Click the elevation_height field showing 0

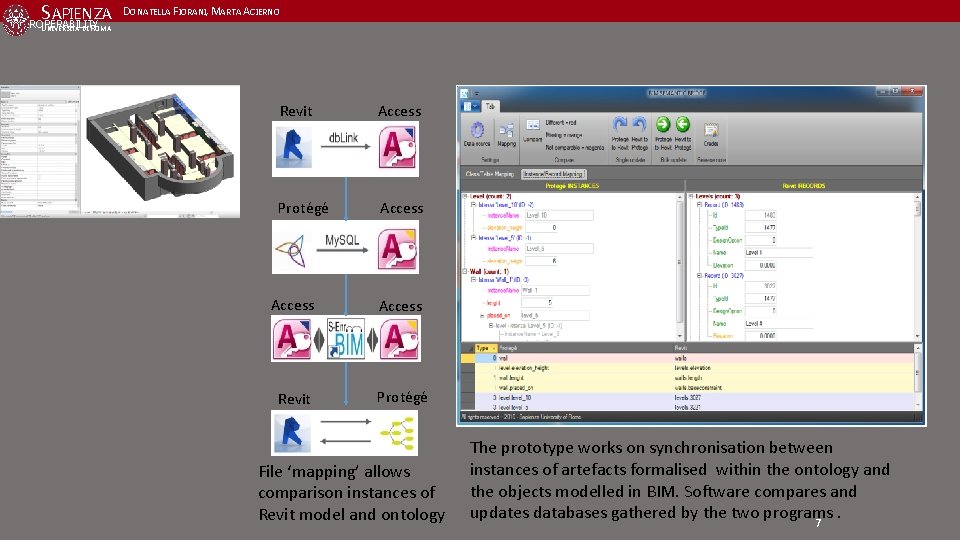click(x=542, y=228)
